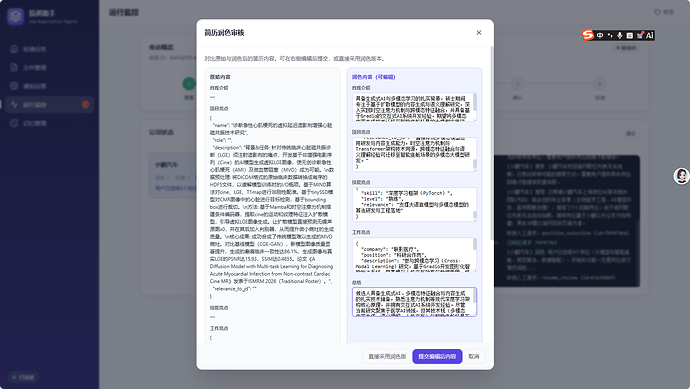Click the microphone icon on the IME toolbar

pyautogui.click(x=620, y=35)
